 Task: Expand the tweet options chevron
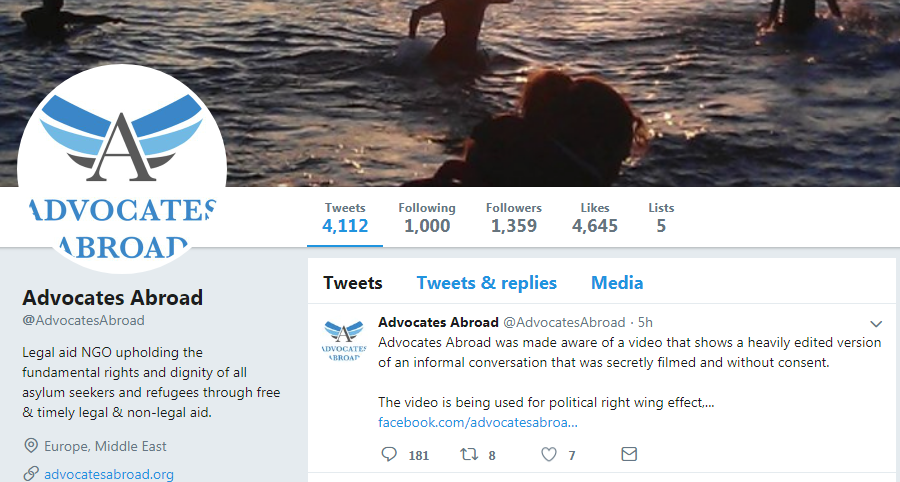pos(876,323)
